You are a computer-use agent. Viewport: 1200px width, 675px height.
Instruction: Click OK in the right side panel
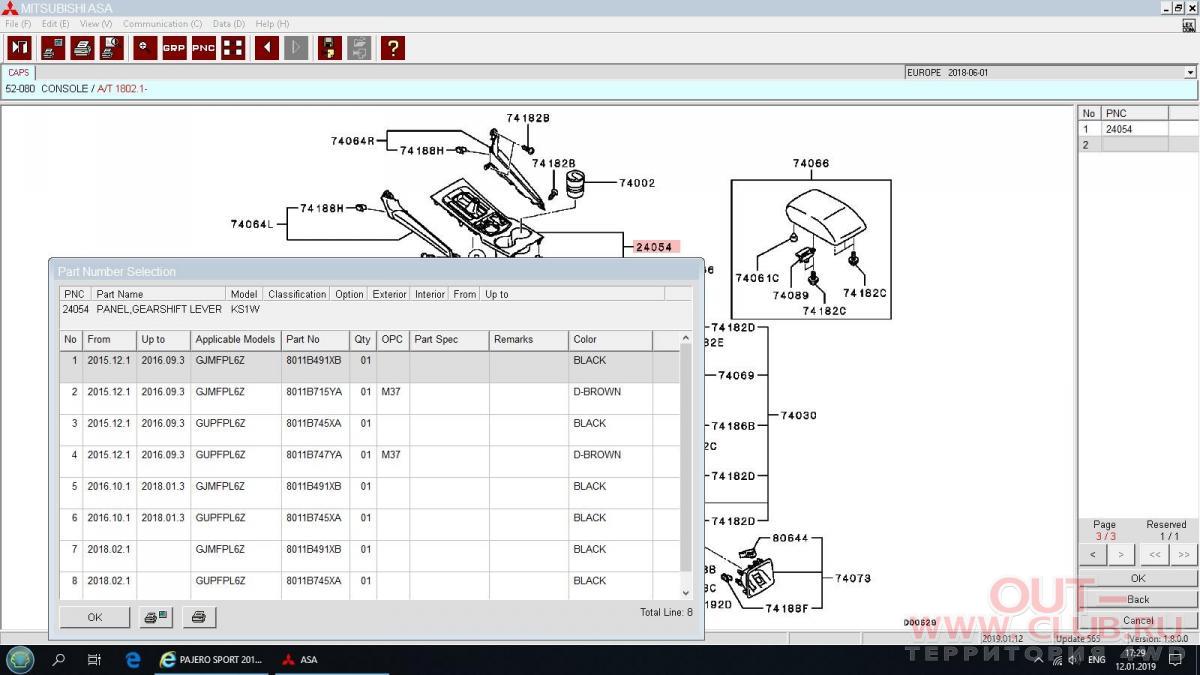pos(1138,578)
